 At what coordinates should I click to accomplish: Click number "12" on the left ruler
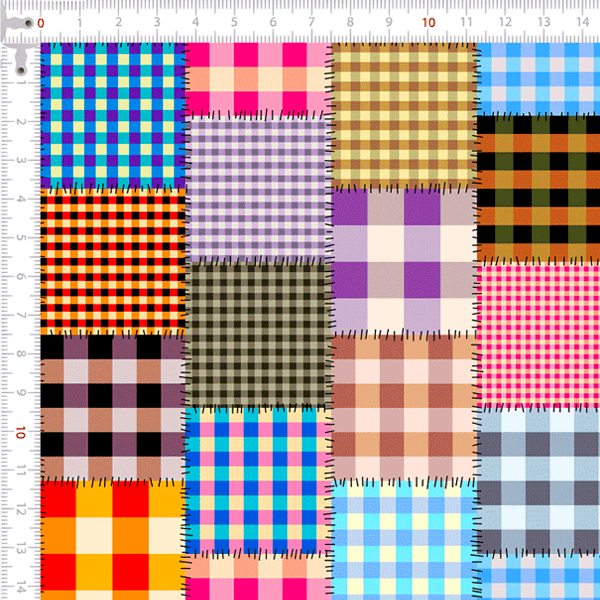(21, 510)
